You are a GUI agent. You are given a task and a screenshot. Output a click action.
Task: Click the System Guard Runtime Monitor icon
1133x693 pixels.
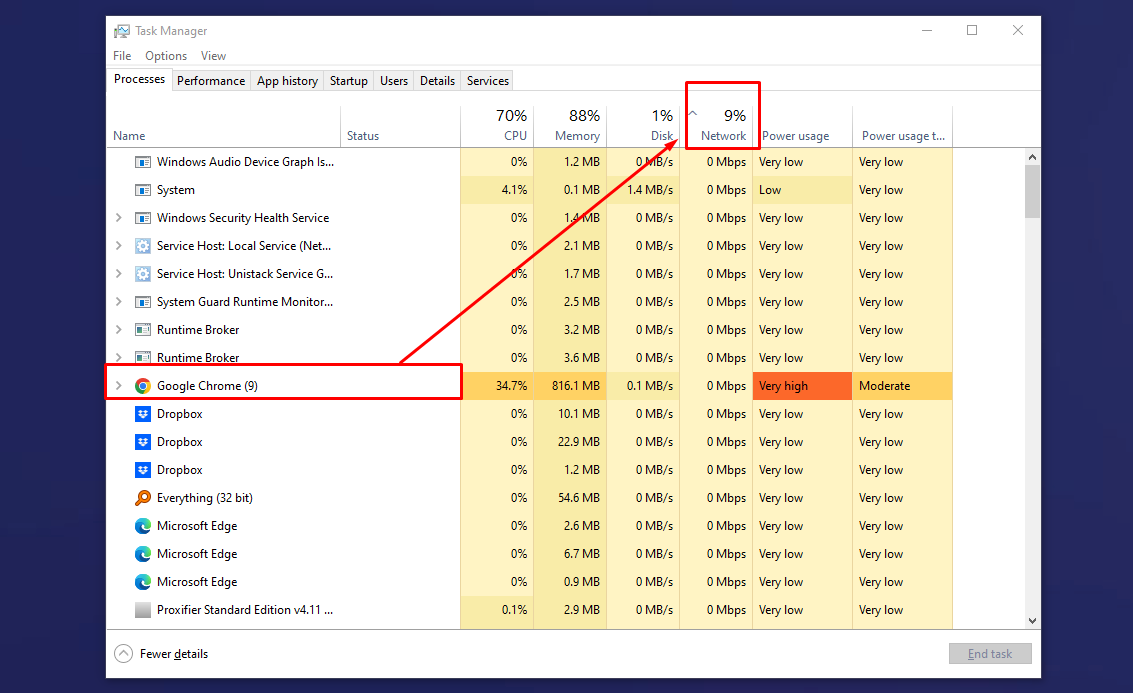[x=143, y=302]
